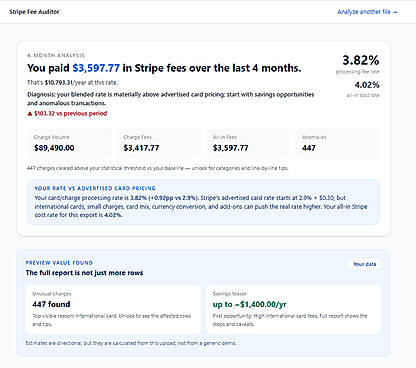Viewport: 416px width, 368px height.
Task: Click the 'Analyze another file' link
Action: 367,12
